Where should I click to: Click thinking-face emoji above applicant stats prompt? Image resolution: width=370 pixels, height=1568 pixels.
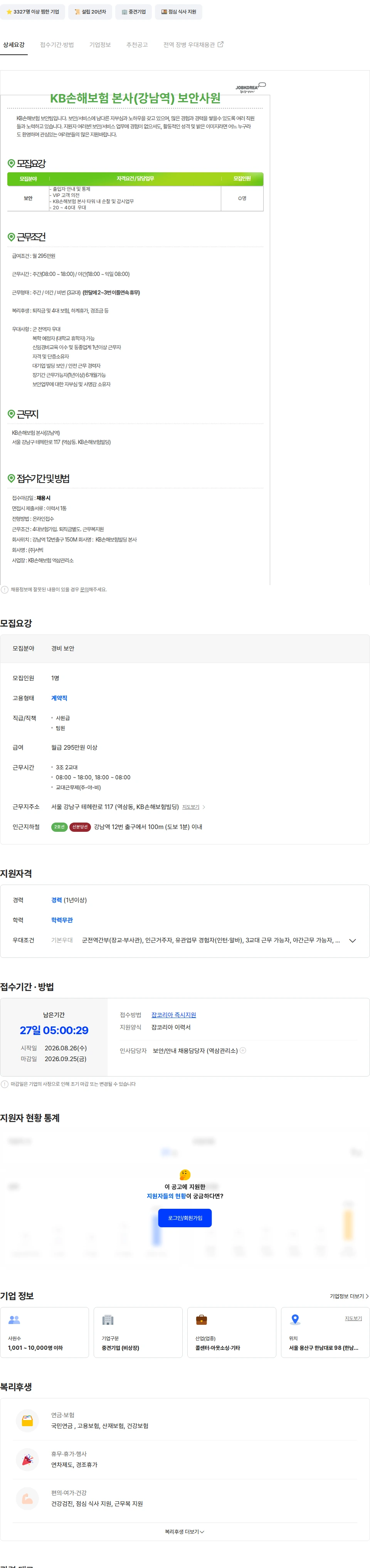[185, 1175]
